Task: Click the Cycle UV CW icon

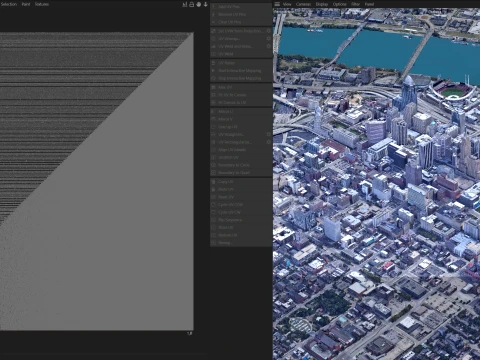Action: (x=213, y=212)
